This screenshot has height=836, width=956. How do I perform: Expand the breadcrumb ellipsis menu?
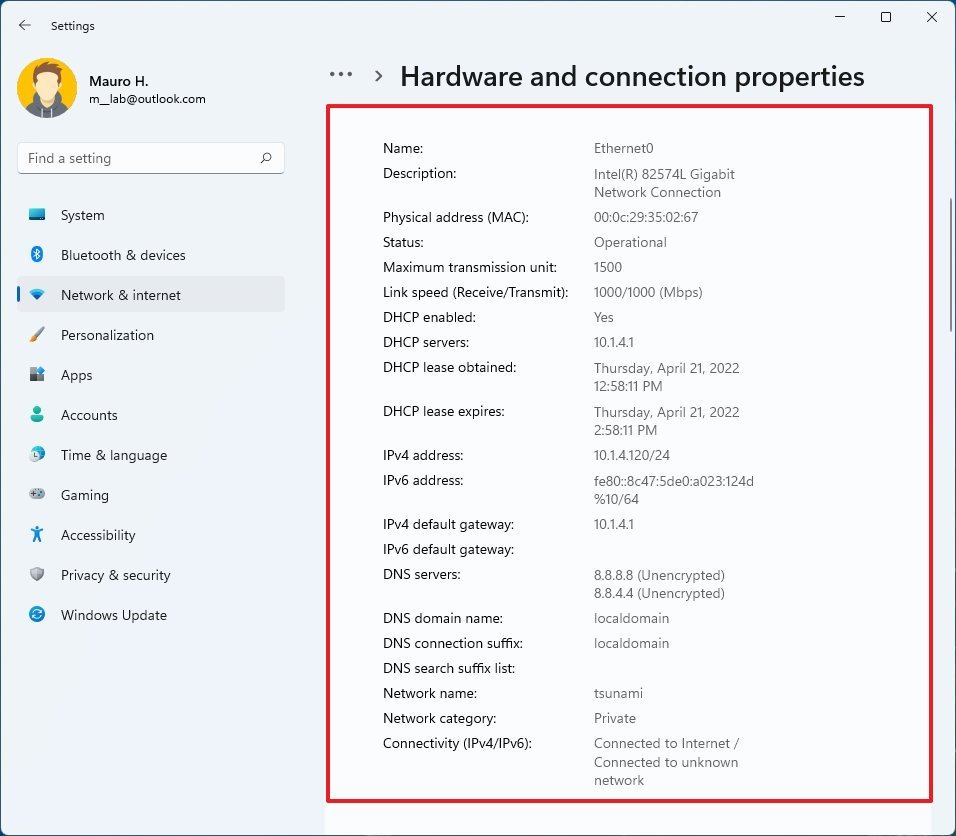click(x=341, y=75)
